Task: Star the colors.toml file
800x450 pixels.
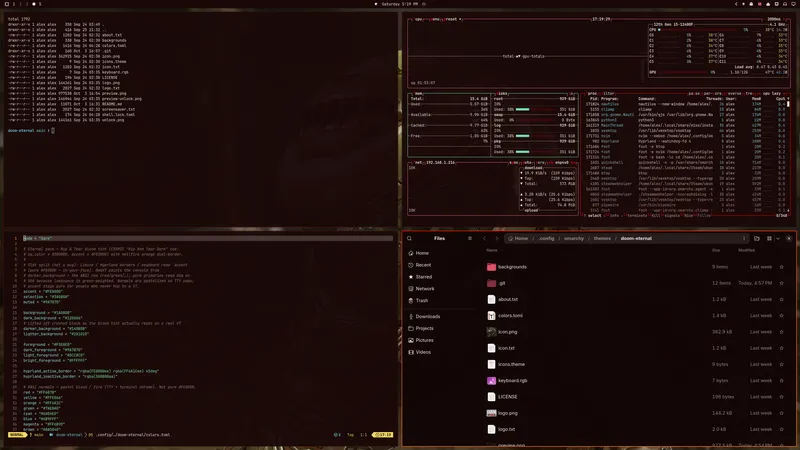Action: tap(781, 316)
